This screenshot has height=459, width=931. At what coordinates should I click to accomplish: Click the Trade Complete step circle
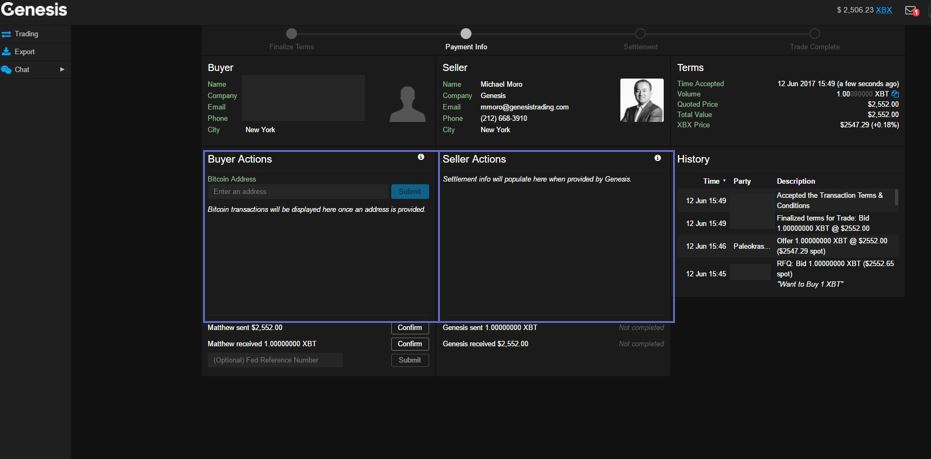pos(815,34)
